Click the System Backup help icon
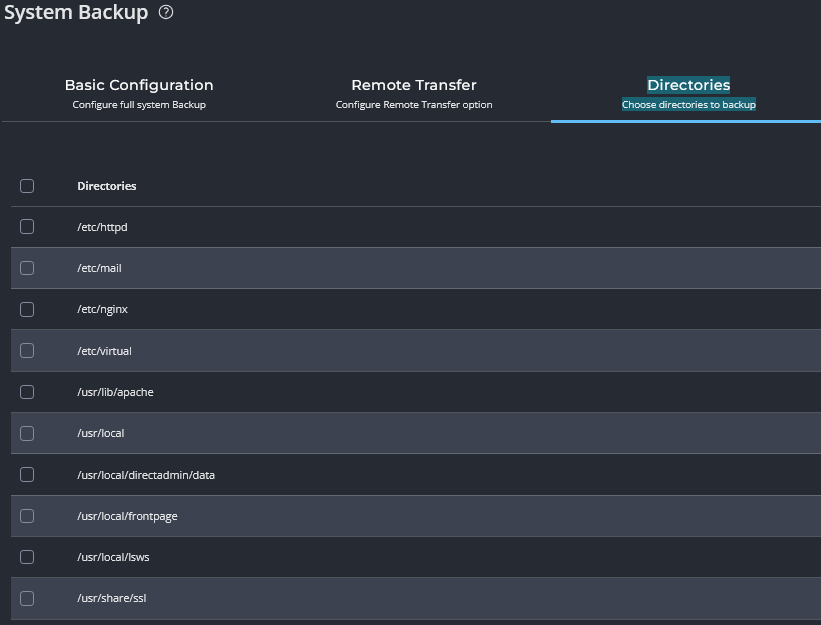The width and height of the screenshot is (821, 625). (166, 13)
